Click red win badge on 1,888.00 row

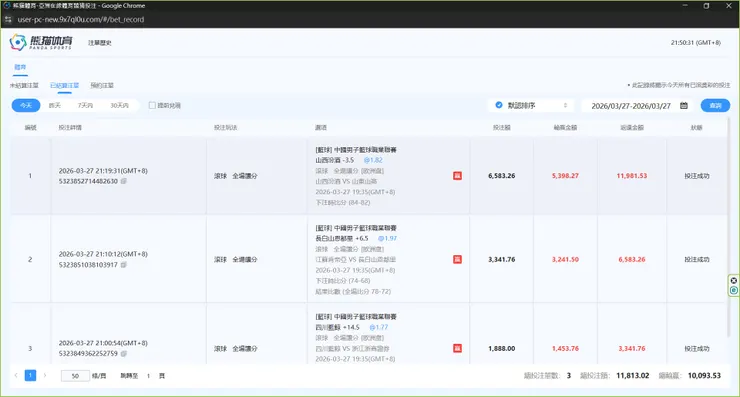coord(457,348)
